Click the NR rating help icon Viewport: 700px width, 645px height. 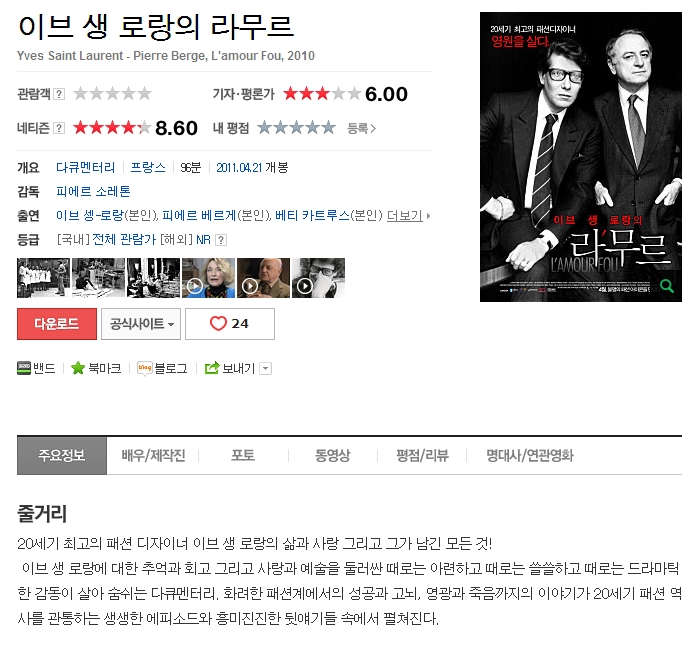[x=221, y=240]
